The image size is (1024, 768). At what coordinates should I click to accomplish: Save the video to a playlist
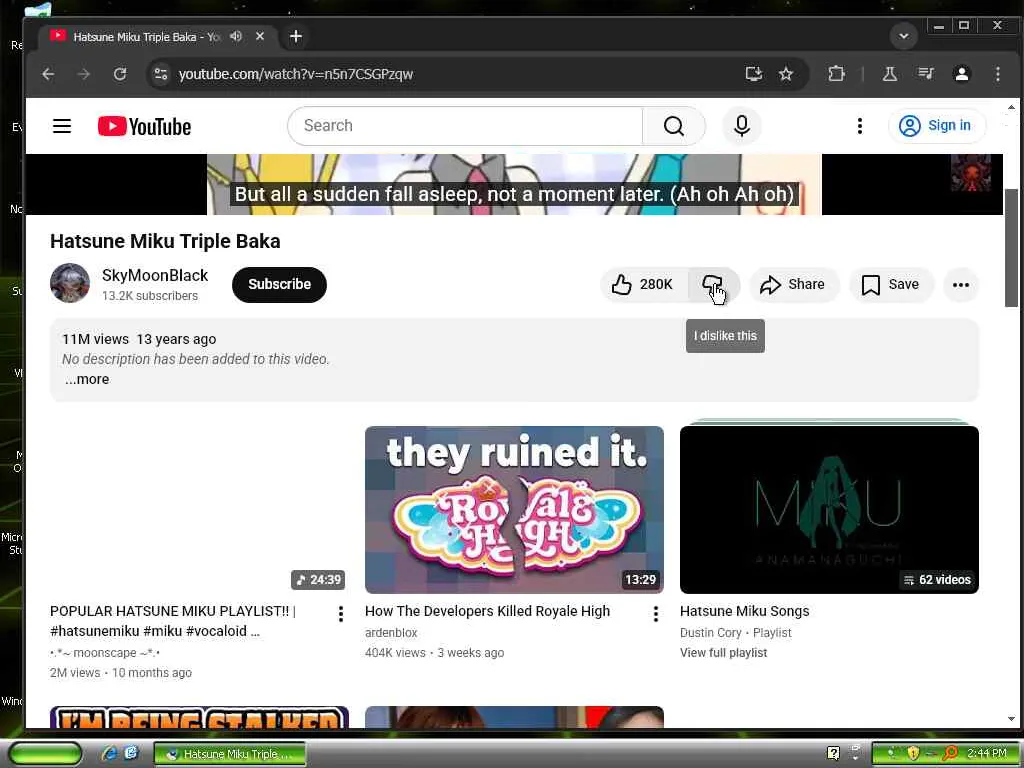click(x=891, y=284)
